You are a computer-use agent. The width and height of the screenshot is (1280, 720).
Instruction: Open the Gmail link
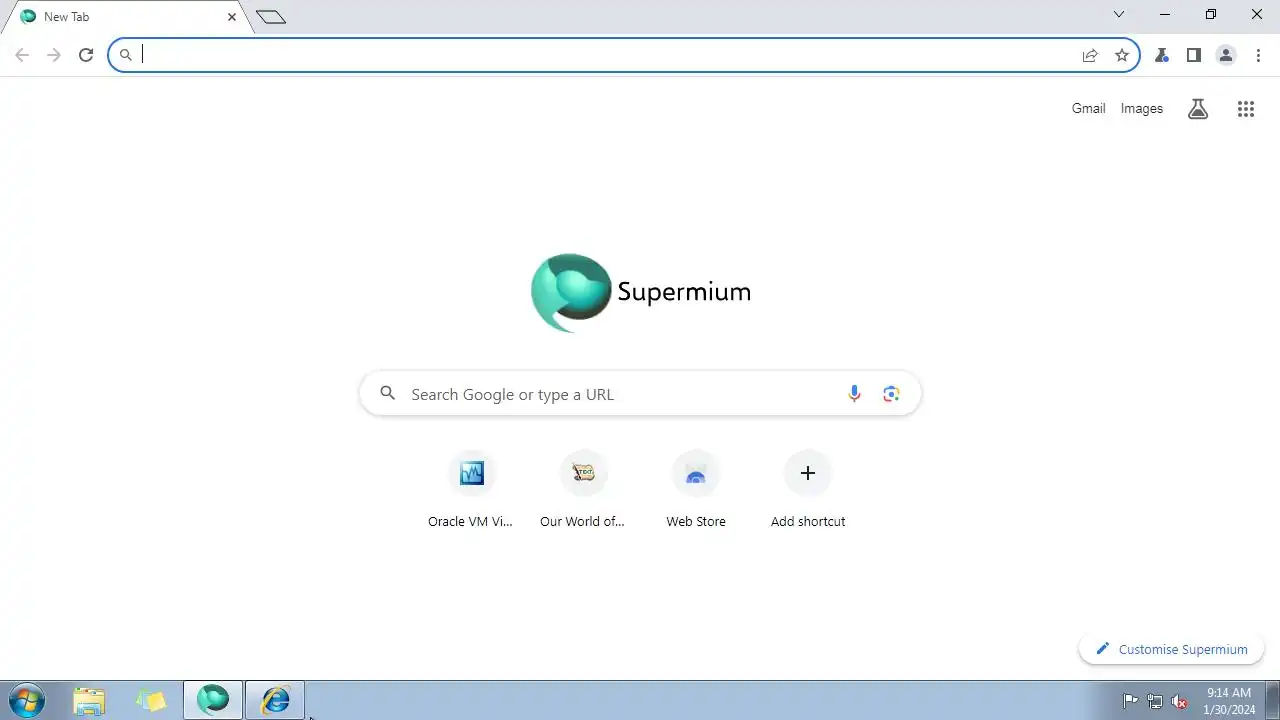1088,108
